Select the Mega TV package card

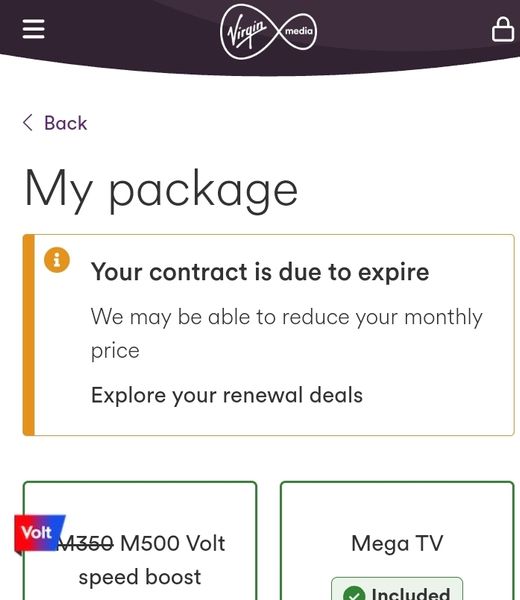point(397,540)
